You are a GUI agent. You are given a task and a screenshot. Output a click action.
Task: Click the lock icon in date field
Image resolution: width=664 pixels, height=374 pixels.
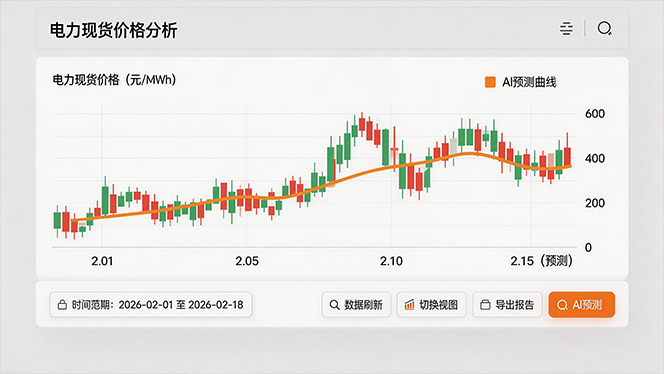click(62, 305)
